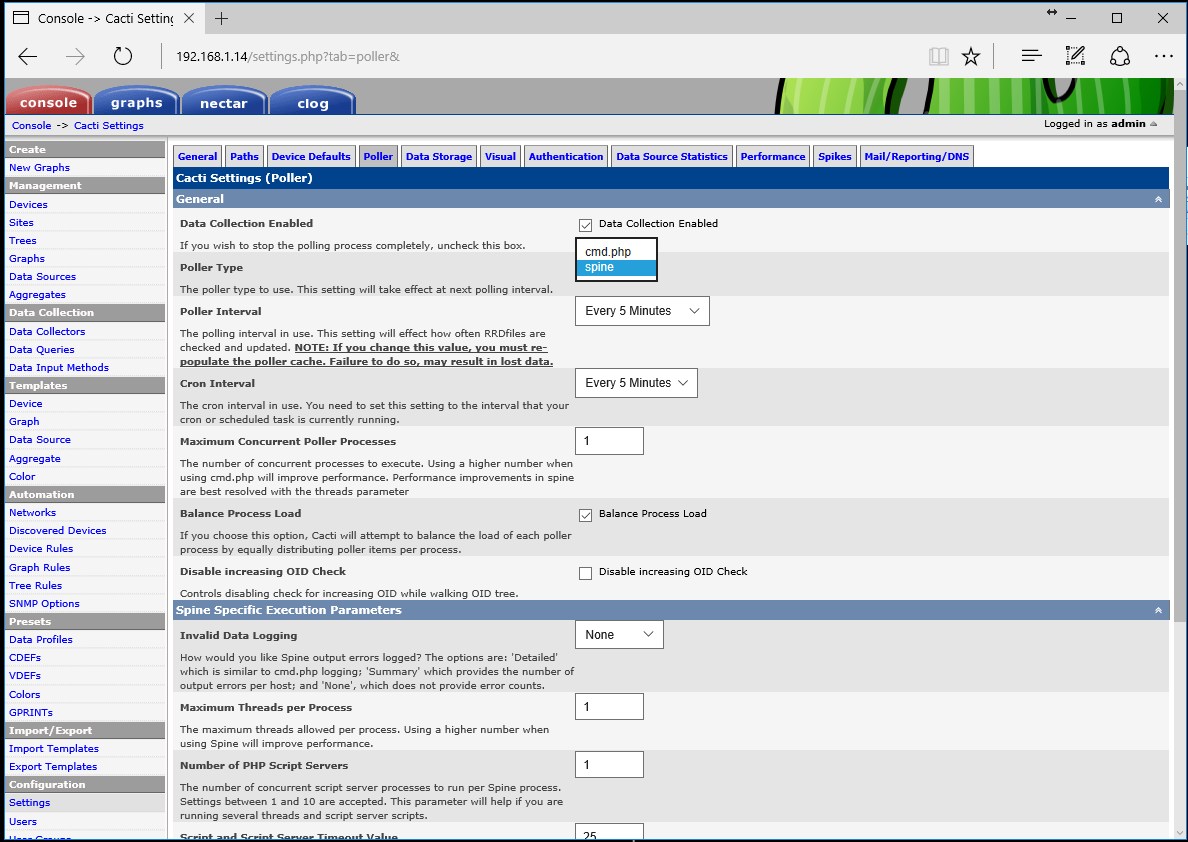Open the Mail/Reporting/DNS tab

coord(917,156)
